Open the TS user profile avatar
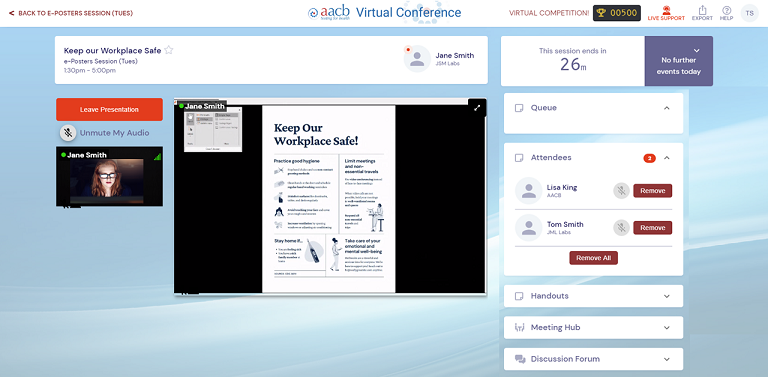Image resolution: width=768 pixels, height=377 pixels. [x=749, y=13]
